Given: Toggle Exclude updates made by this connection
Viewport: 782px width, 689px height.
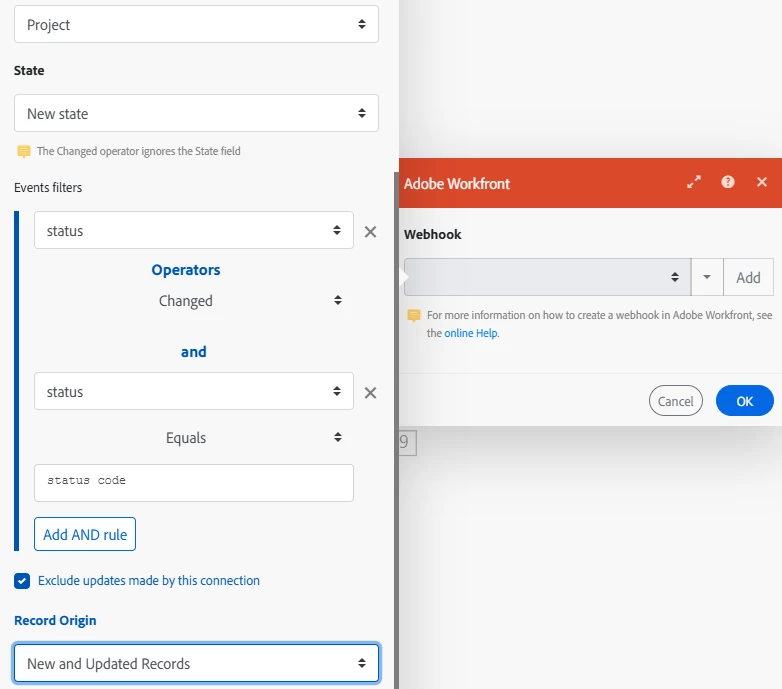Looking at the screenshot, I should click(x=22, y=581).
